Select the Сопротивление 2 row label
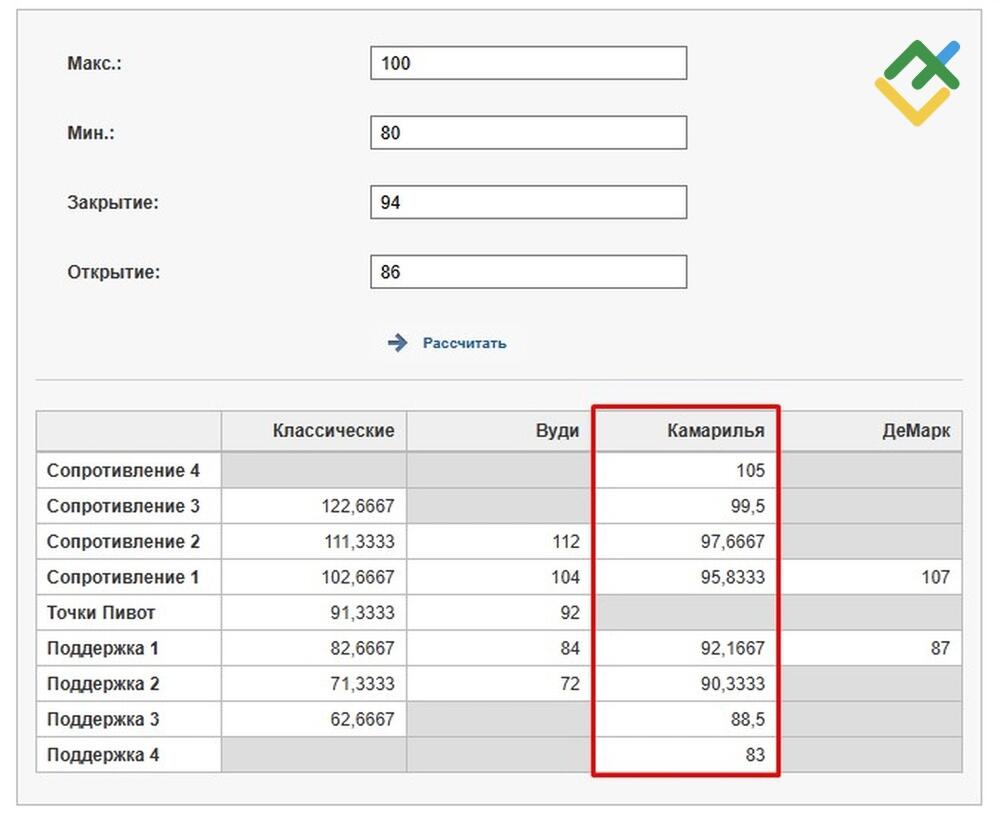Screen dimensions: 1000x813 pyautogui.click(x=123, y=542)
